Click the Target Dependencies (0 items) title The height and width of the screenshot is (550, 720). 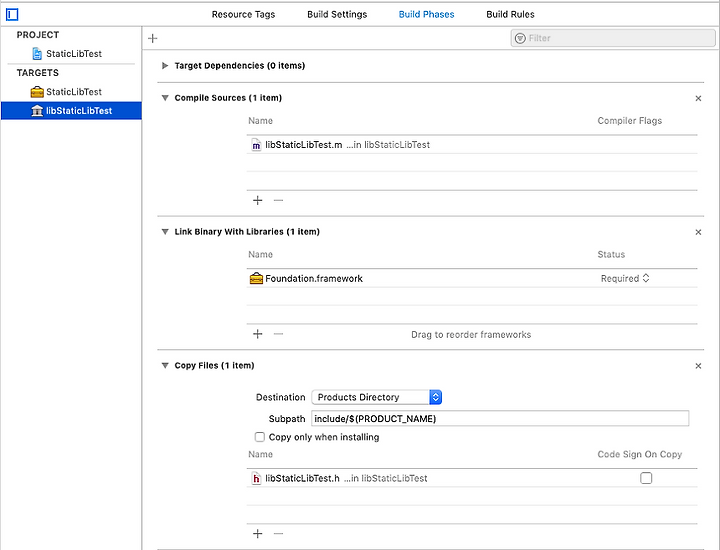[x=240, y=66]
